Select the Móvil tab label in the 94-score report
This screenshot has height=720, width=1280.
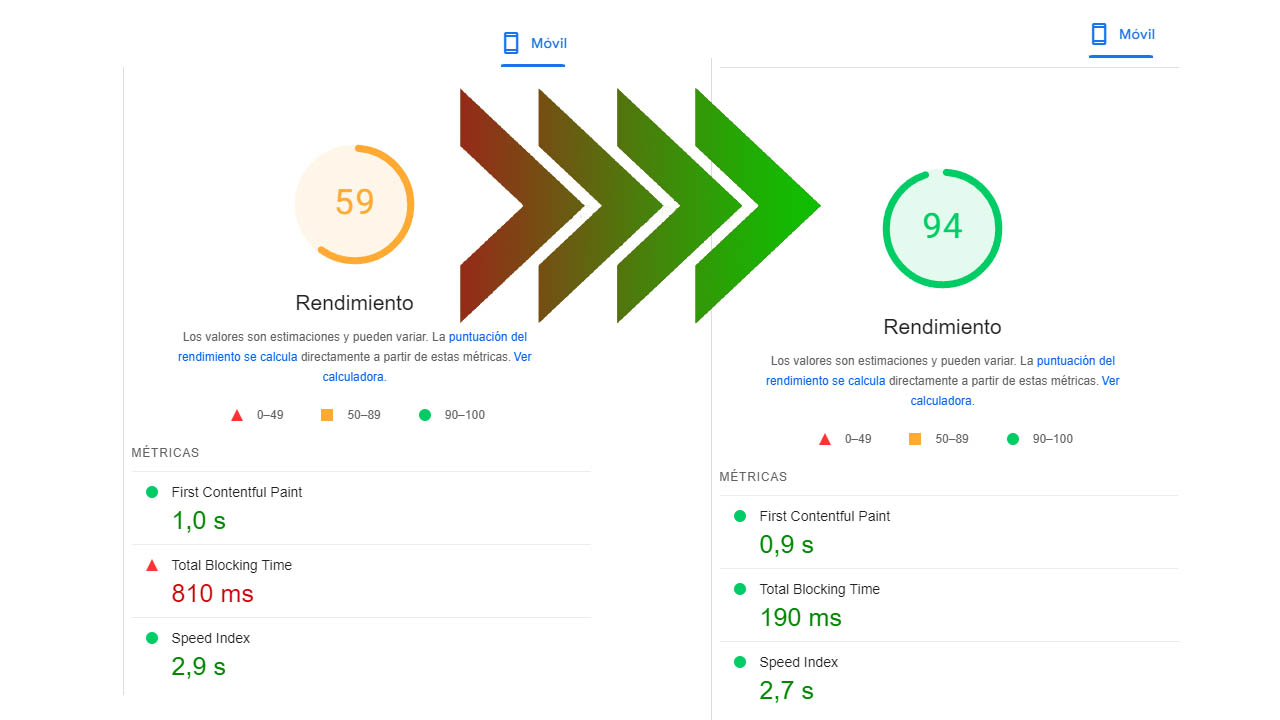pos(1137,35)
